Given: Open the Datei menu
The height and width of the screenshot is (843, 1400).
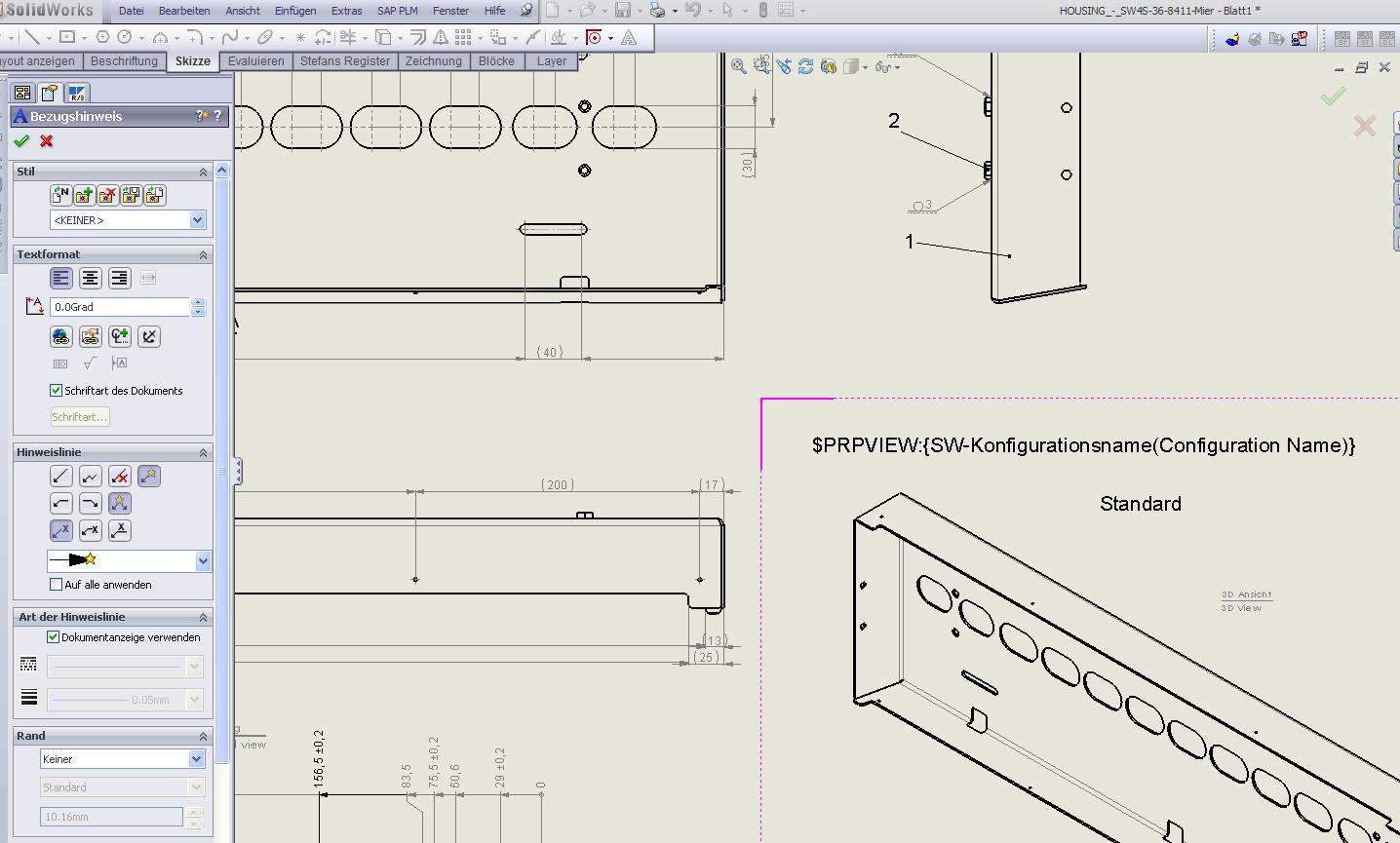Looking at the screenshot, I should pos(131,11).
